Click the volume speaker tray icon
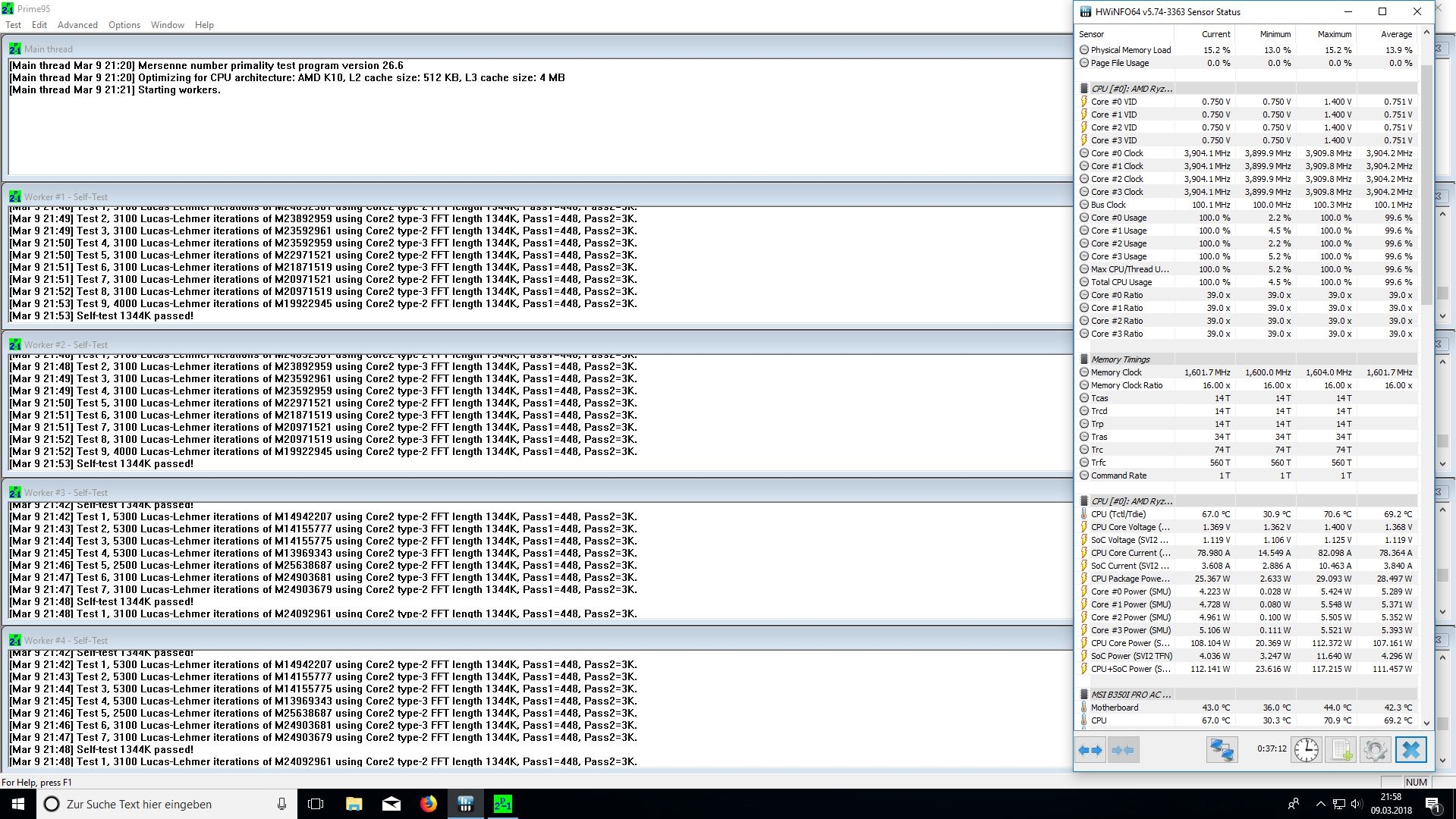This screenshot has width=1456, height=819. click(1357, 804)
